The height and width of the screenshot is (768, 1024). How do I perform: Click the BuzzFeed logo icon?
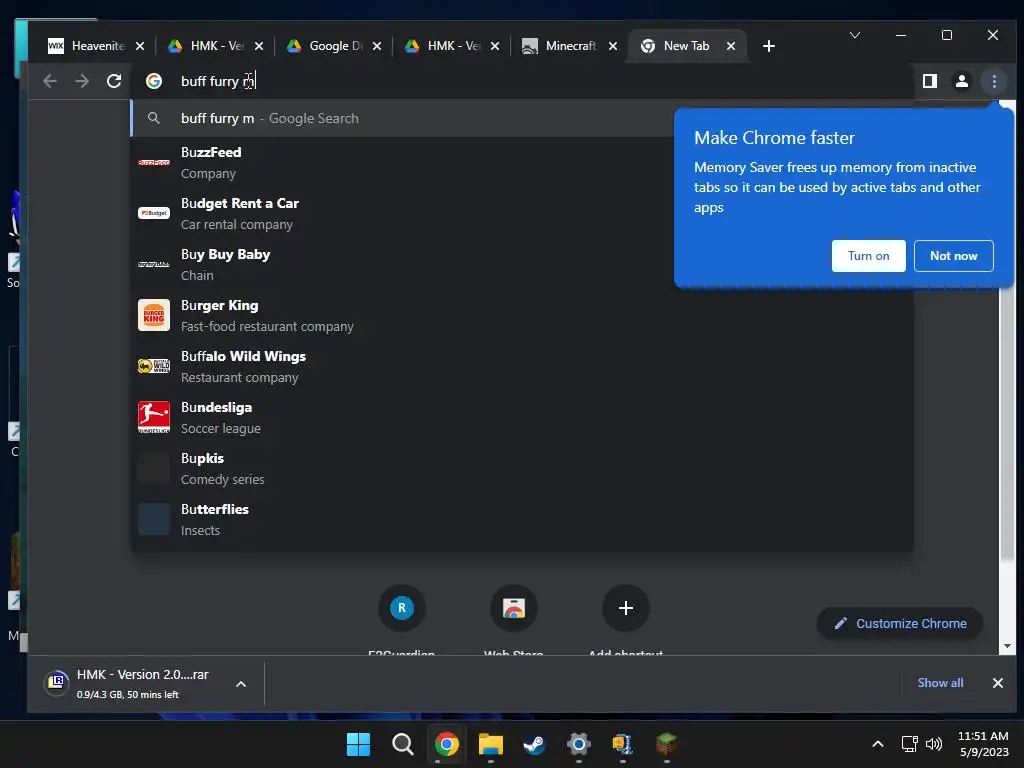tap(154, 162)
